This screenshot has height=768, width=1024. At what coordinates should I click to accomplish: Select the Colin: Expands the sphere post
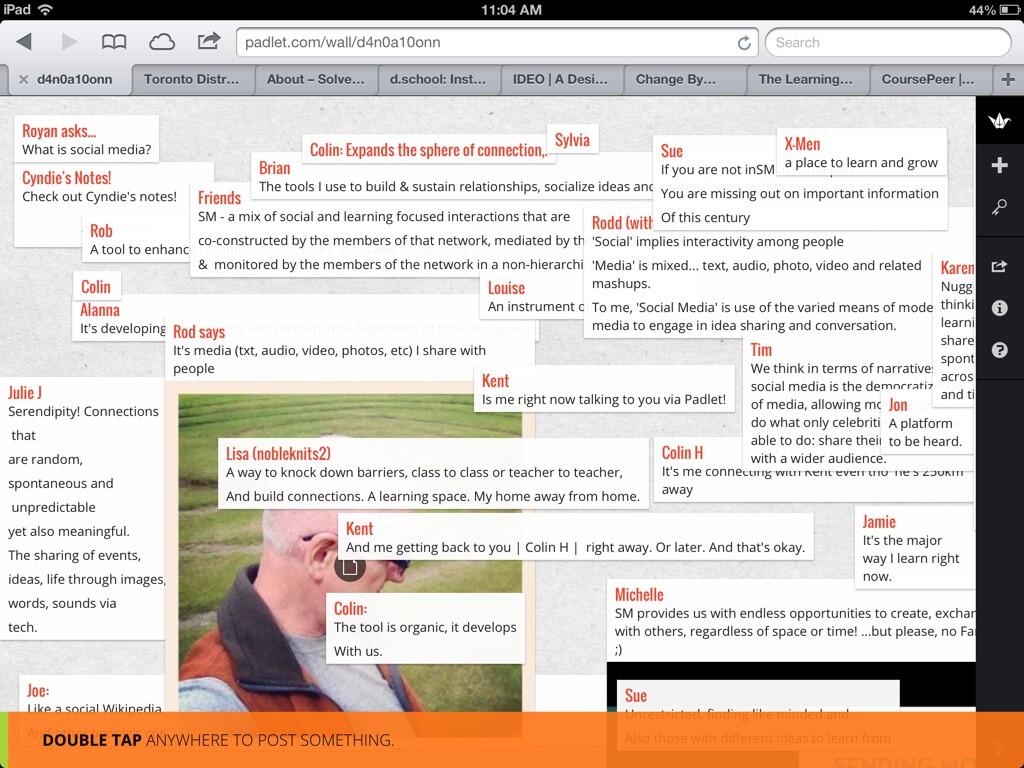(x=428, y=150)
